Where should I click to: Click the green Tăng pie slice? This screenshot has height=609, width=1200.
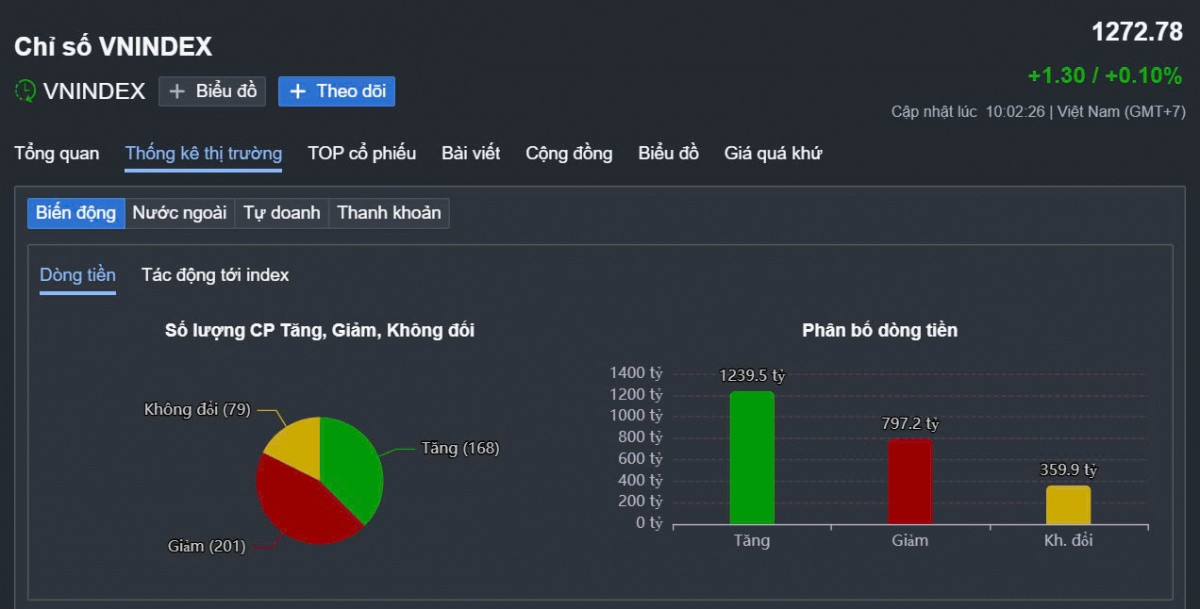(352, 465)
